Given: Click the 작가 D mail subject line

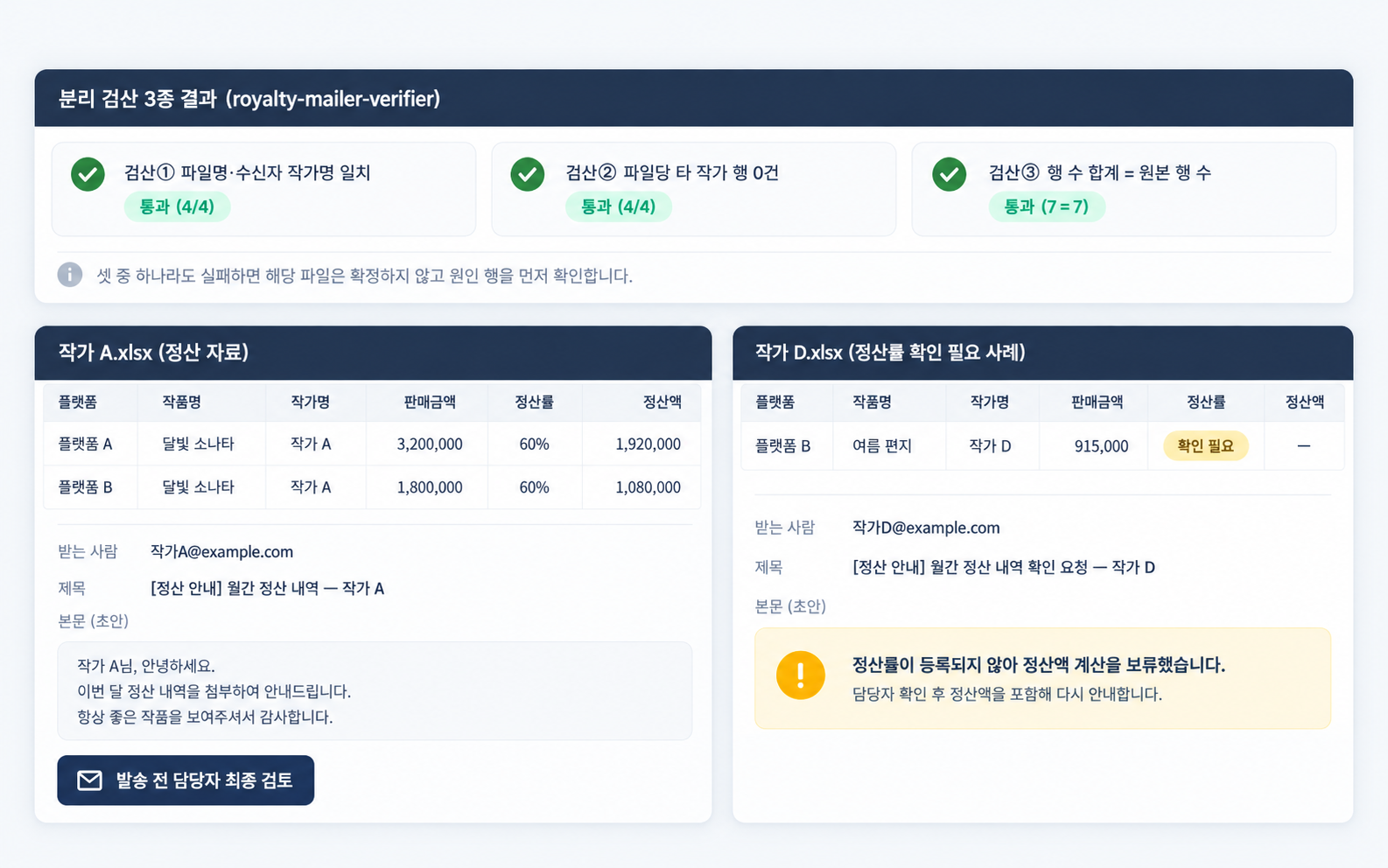Looking at the screenshot, I should [1004, 567].
